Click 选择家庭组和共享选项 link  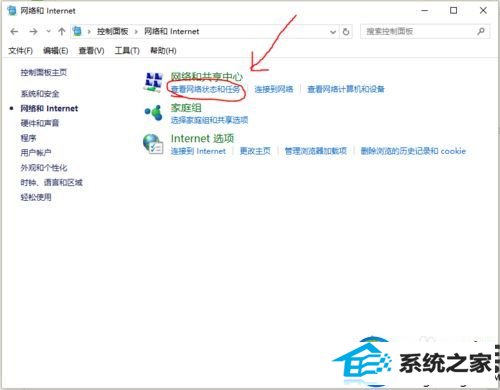[209, 120]
